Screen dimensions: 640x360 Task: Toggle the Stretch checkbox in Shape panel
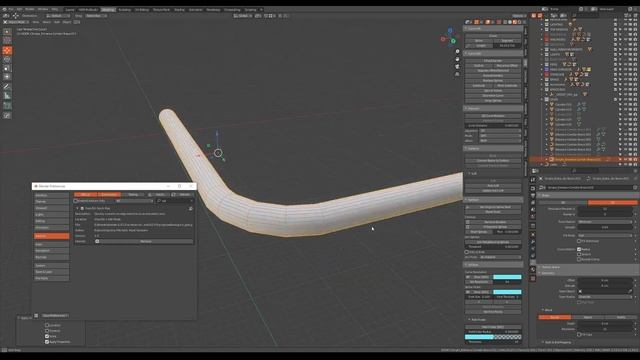pyautogui.click(x=579, y=254)
